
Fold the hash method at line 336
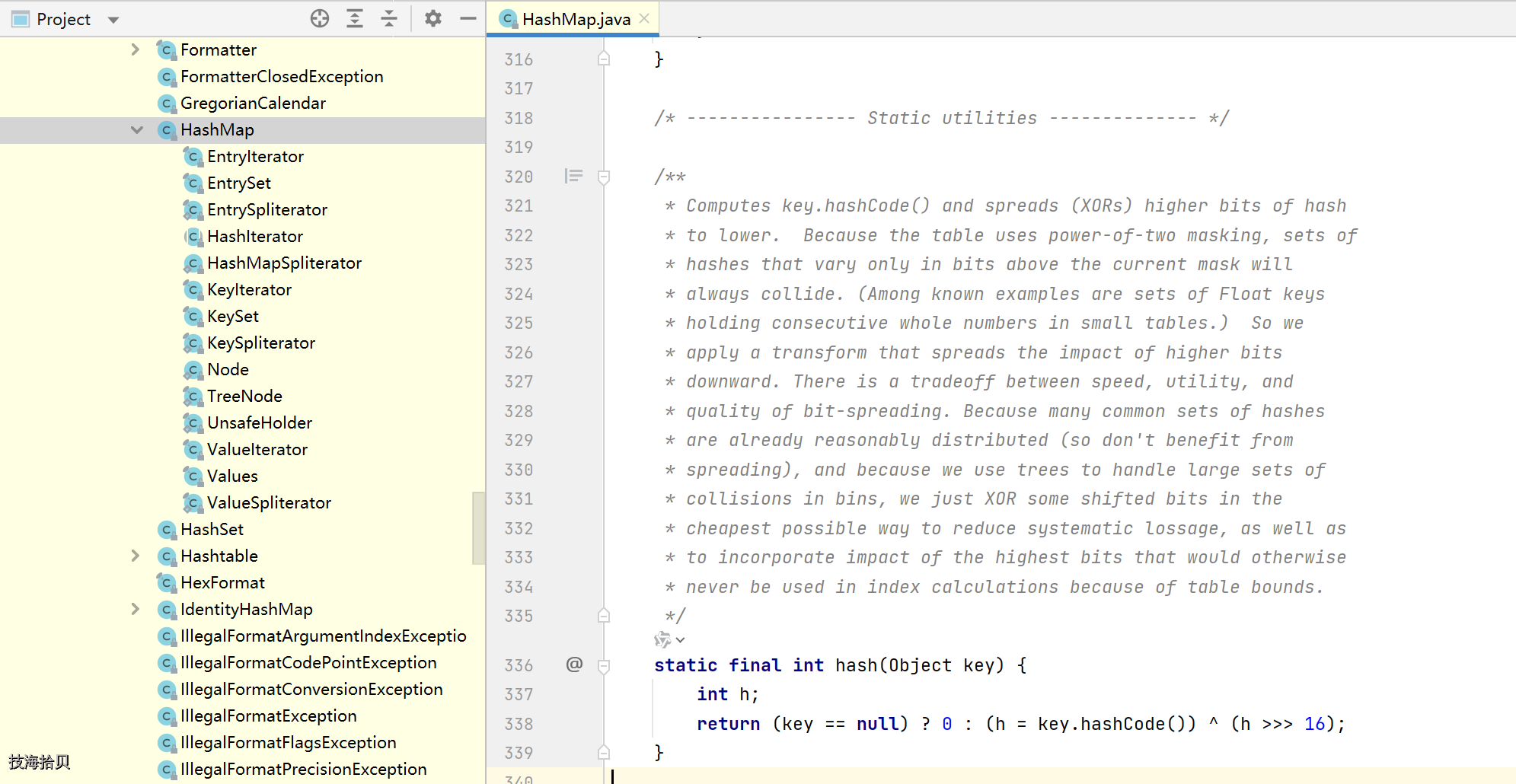(604, 666)
